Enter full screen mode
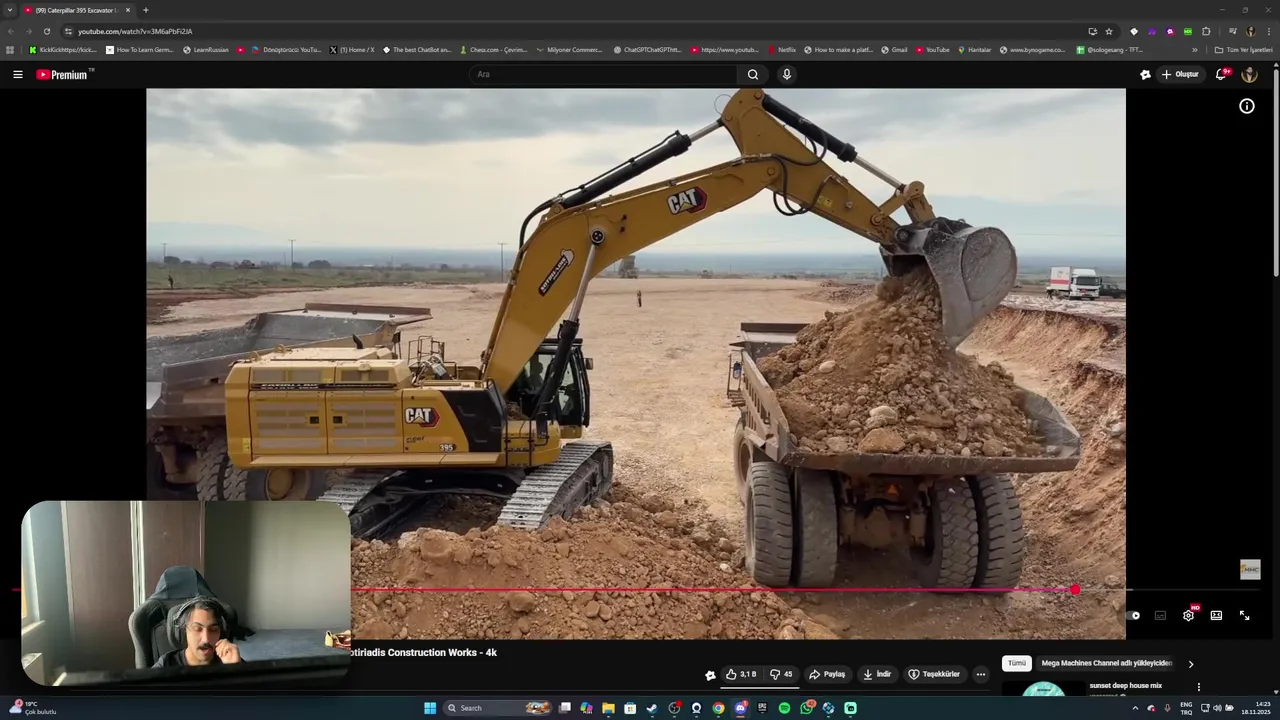Screen dimensions: 1280x720 coord(1244,616)
